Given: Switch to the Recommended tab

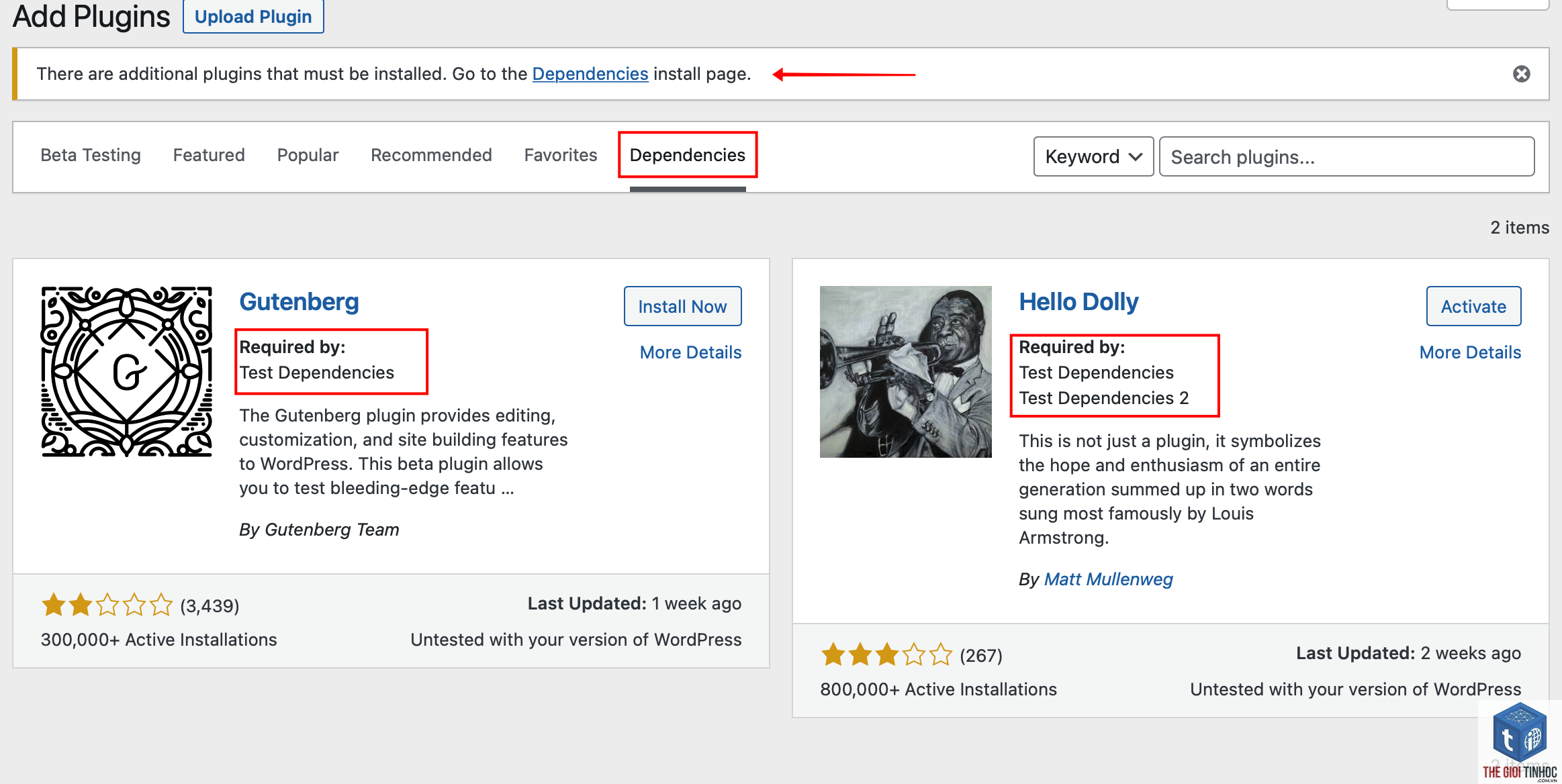Looking at the screenshot, I should (431, 155).
